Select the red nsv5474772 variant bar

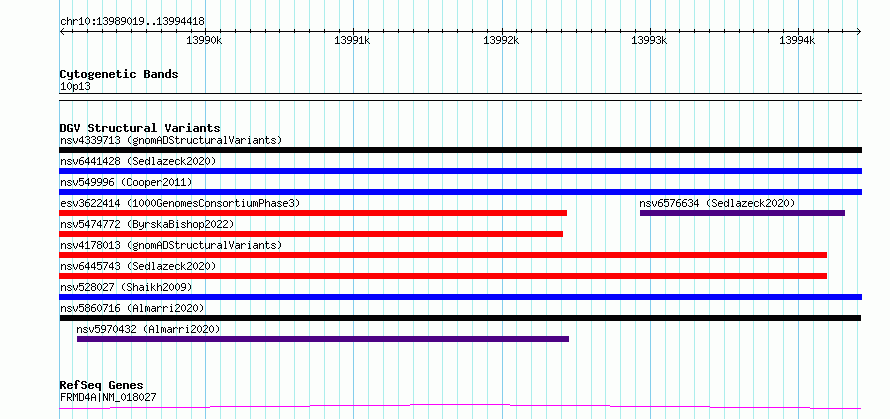click(x=311, y=234)
